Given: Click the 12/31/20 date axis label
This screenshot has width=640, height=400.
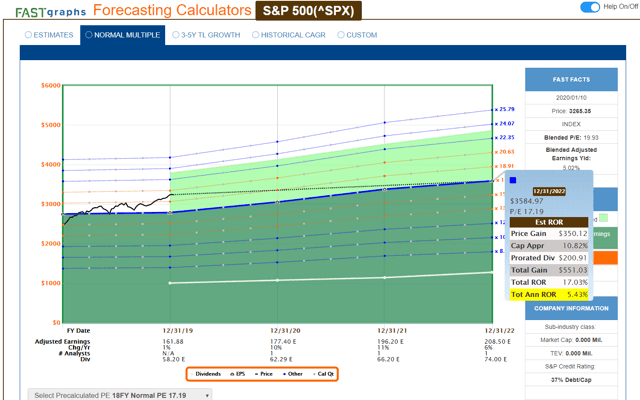Looking at the screenshot, I should pos(285,331).
